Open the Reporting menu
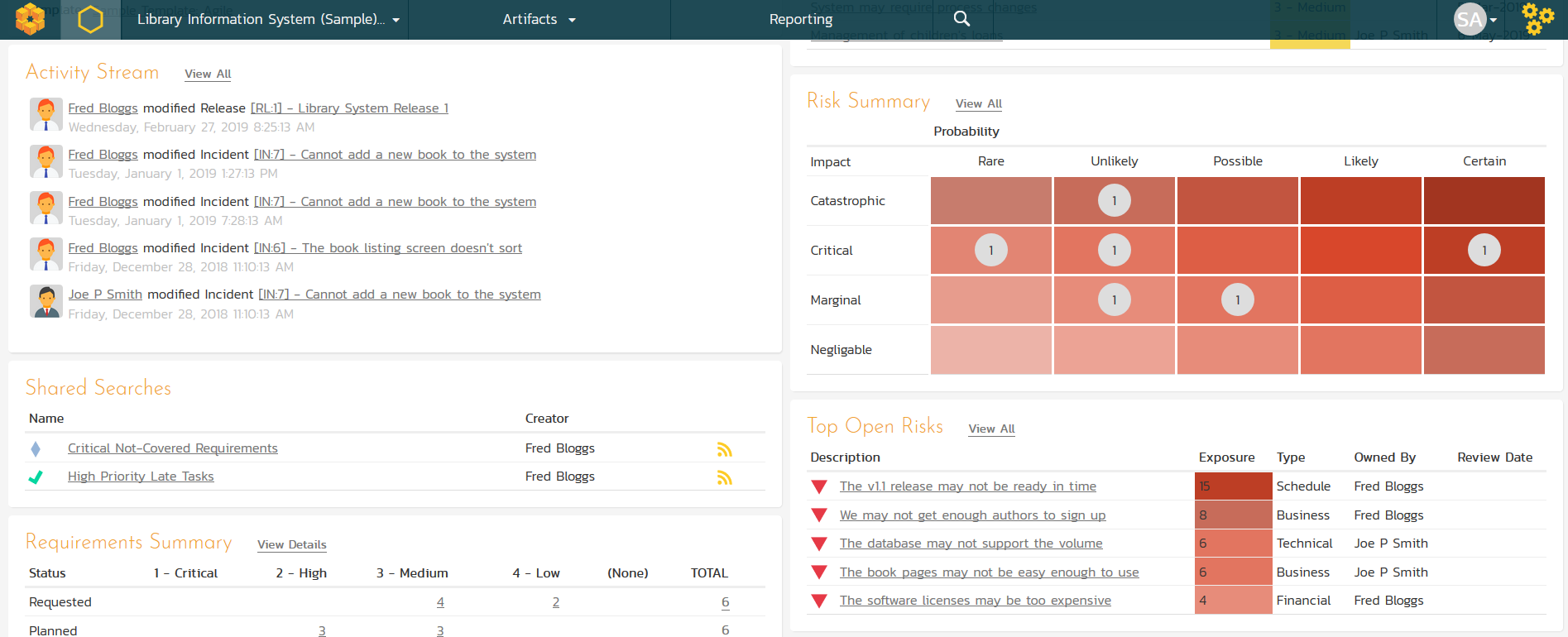 point(800,19)
